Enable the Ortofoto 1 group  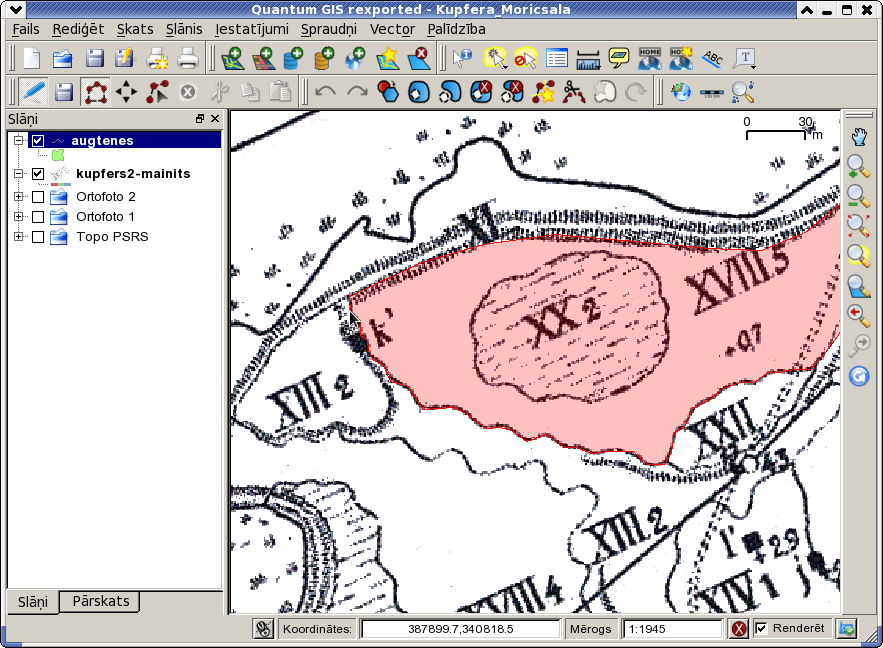(38, 217)
